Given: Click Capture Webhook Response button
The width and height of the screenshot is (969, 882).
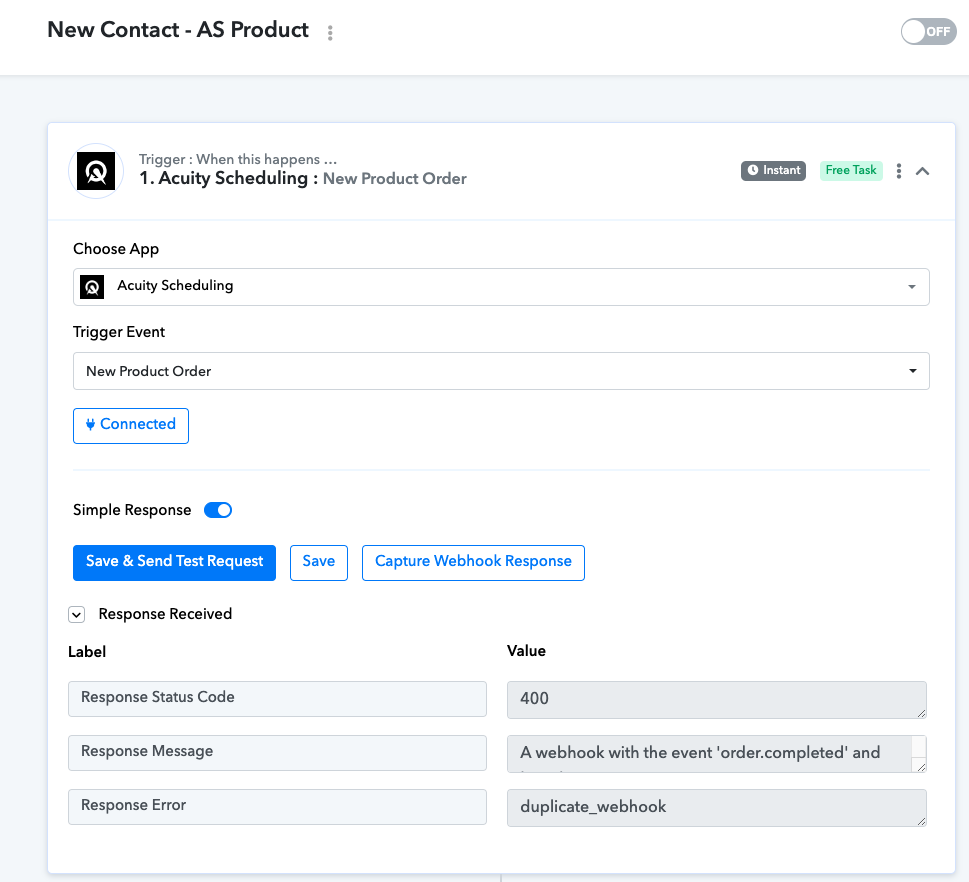Looking at the screenshot, I should point(473,562).
